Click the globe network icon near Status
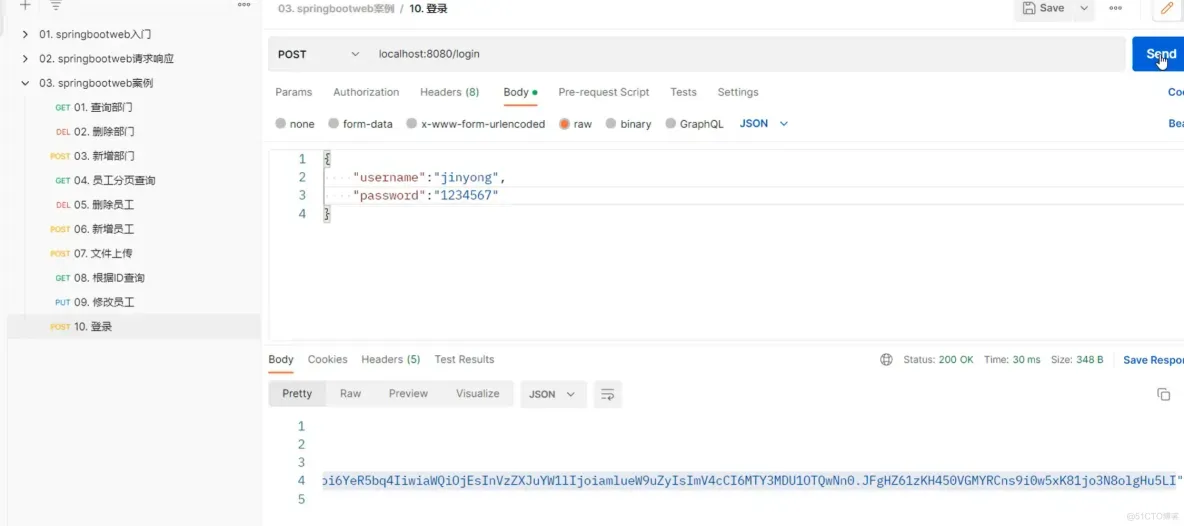The height and width of the screenshot is (526, 1184). 886,360
